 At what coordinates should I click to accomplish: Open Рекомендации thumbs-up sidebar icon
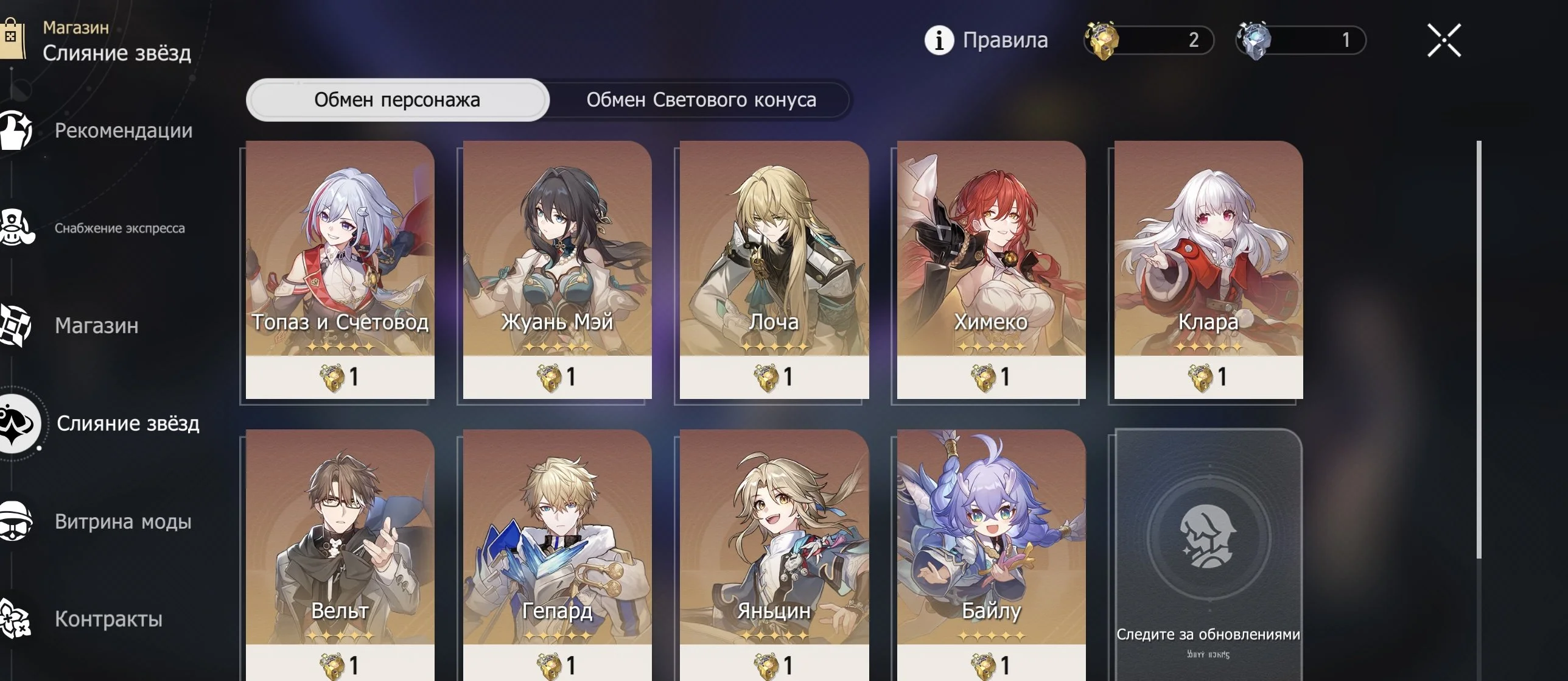coord(15,130)
